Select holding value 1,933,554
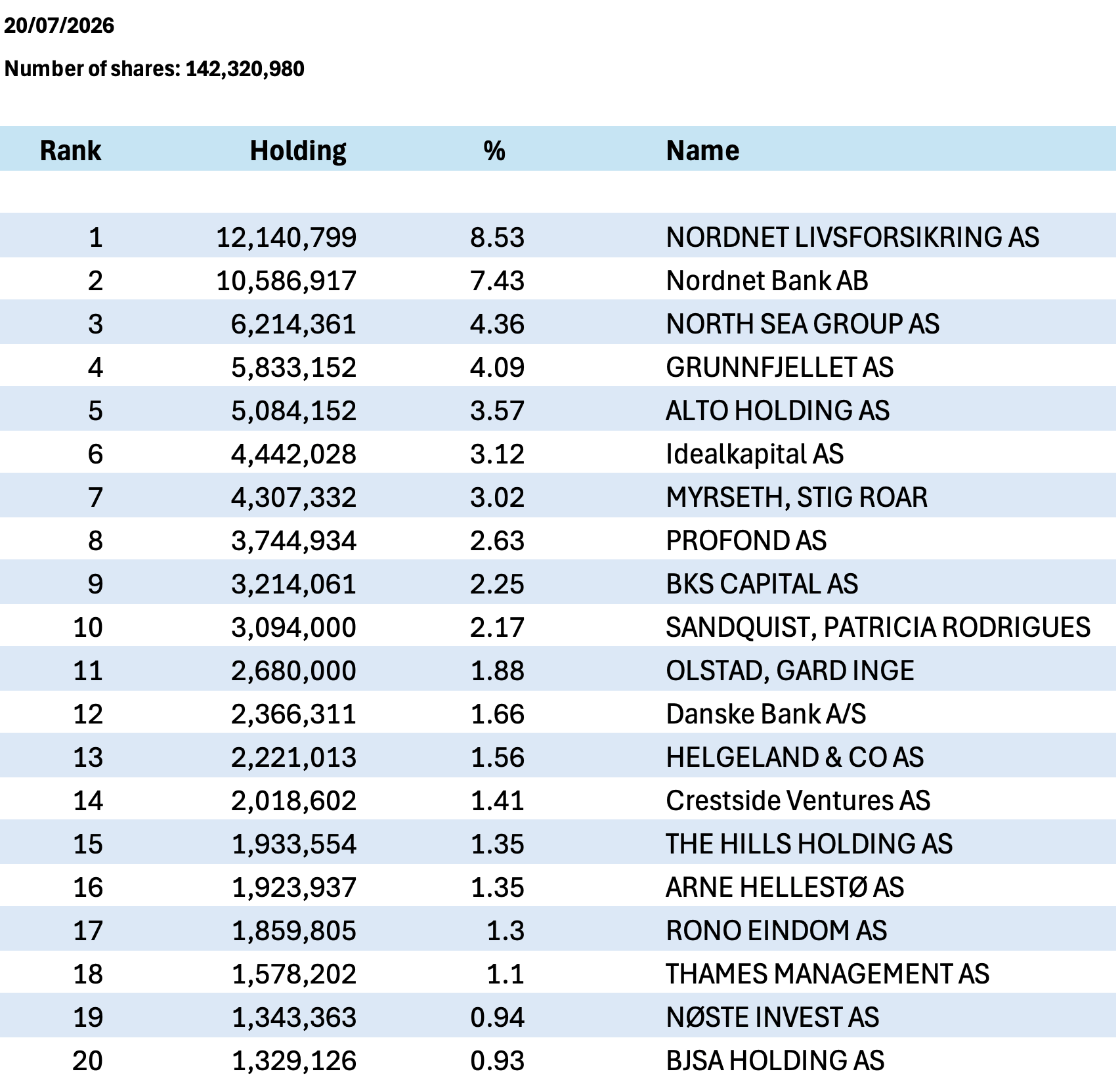The width and height of the screenshot is (1120, 1082). pos(293,844)
